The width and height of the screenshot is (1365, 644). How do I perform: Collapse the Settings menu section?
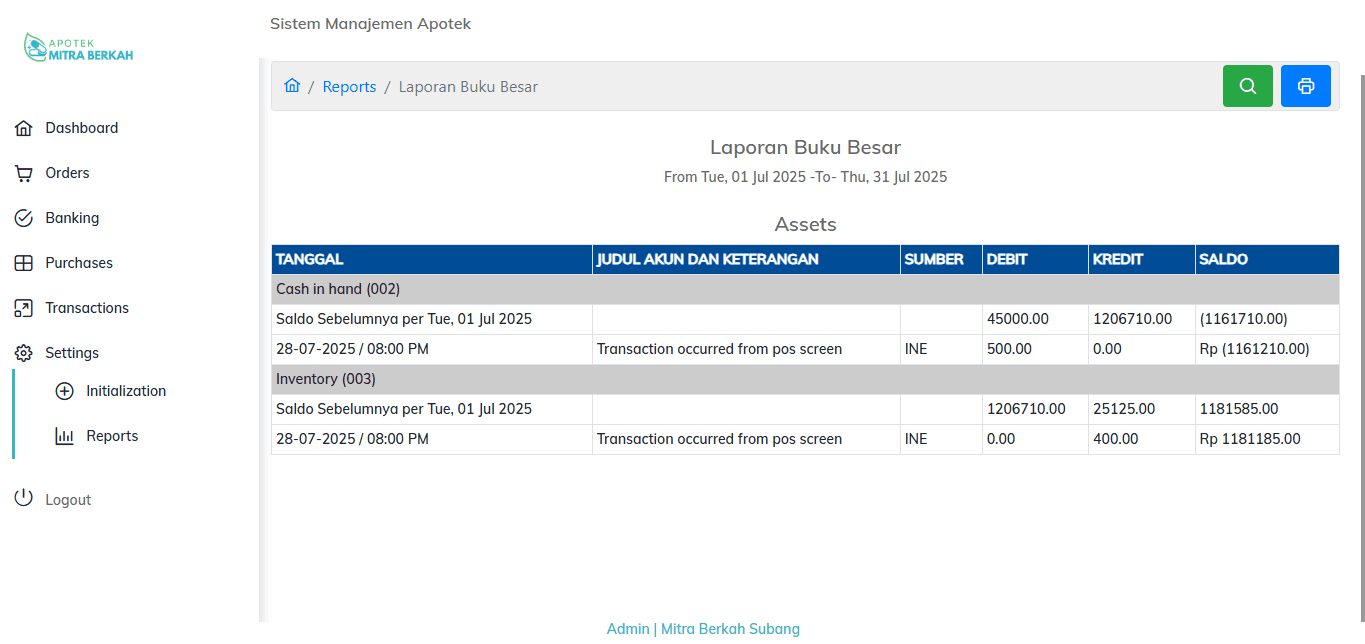click(72, 353)
